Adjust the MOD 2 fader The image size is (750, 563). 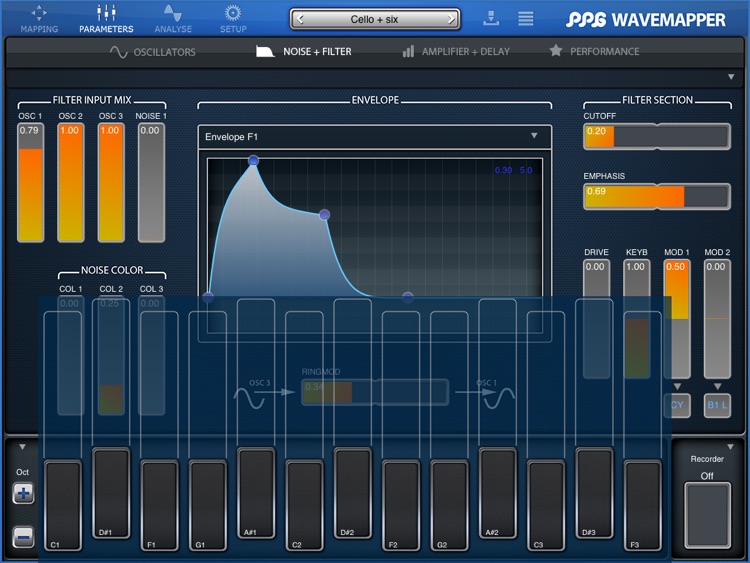coord(717,319)
